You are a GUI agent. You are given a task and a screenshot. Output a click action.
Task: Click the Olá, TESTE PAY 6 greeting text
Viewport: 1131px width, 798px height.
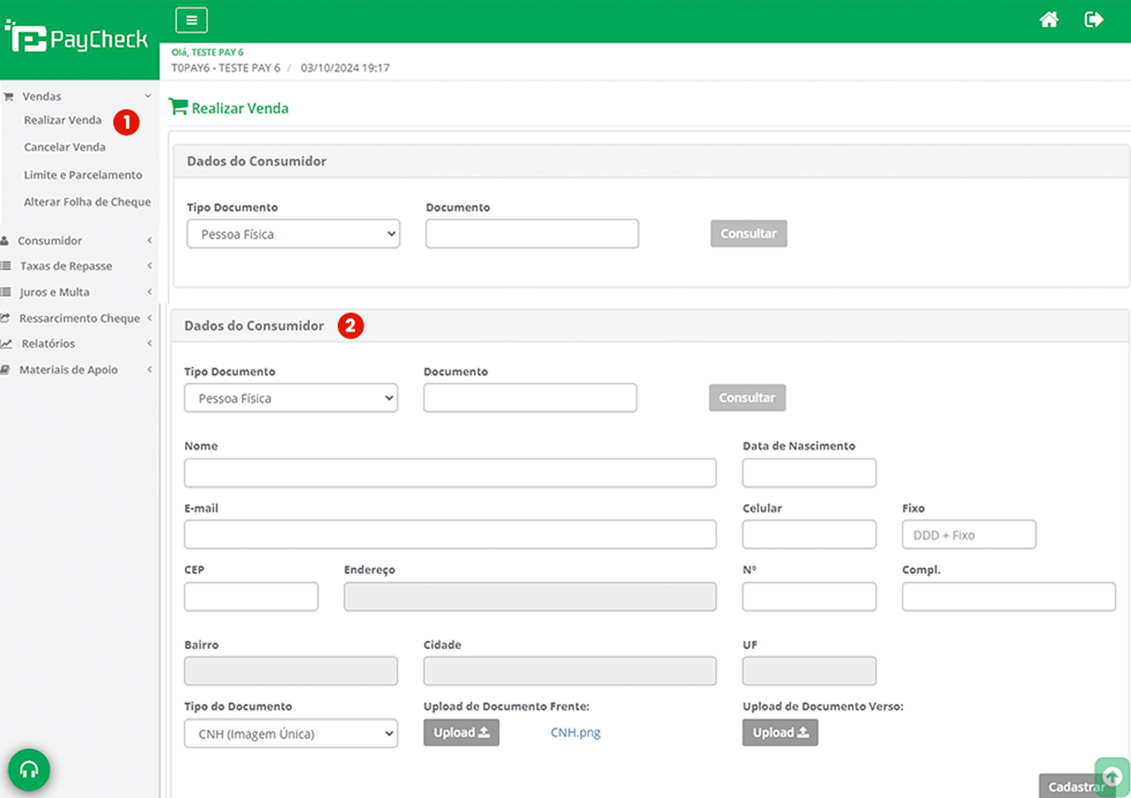(x=207, y=52)
